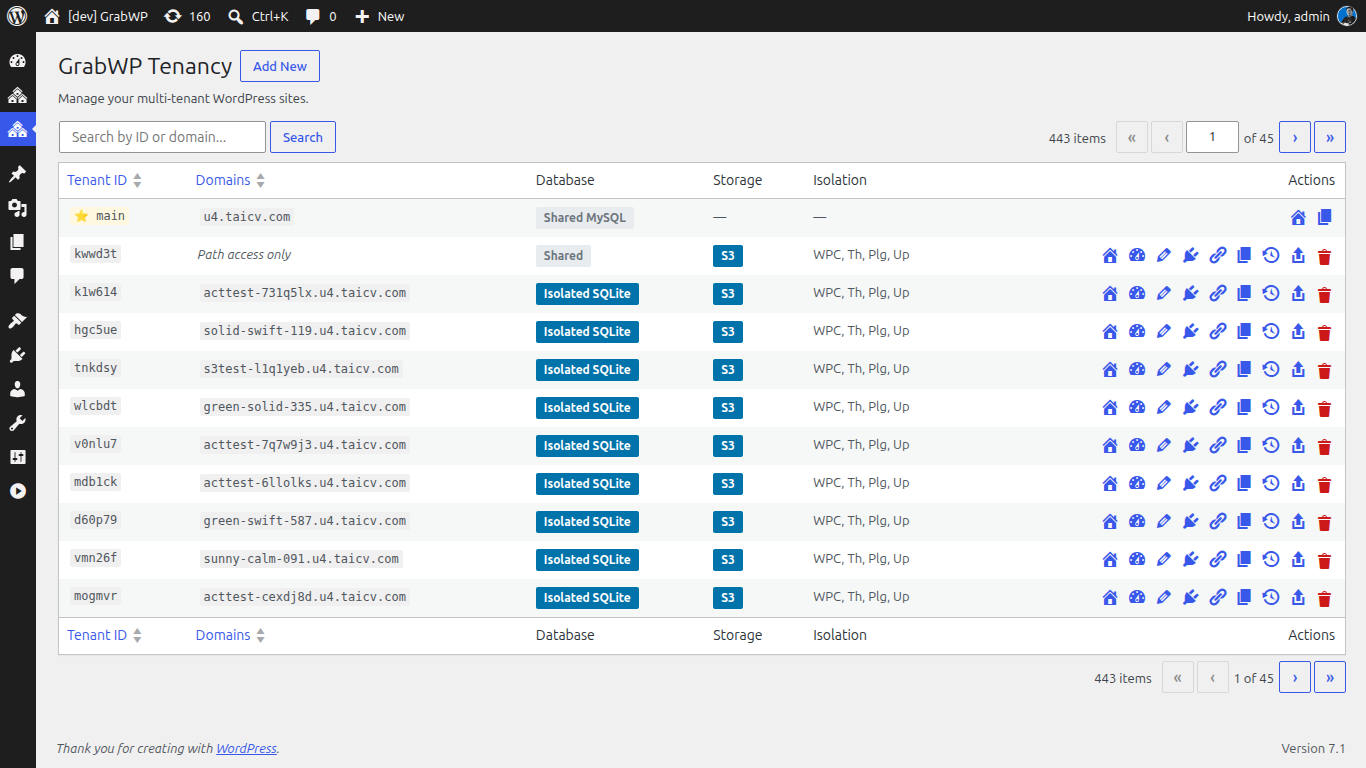Open the Media sidebar icon

tap(17, 208)
